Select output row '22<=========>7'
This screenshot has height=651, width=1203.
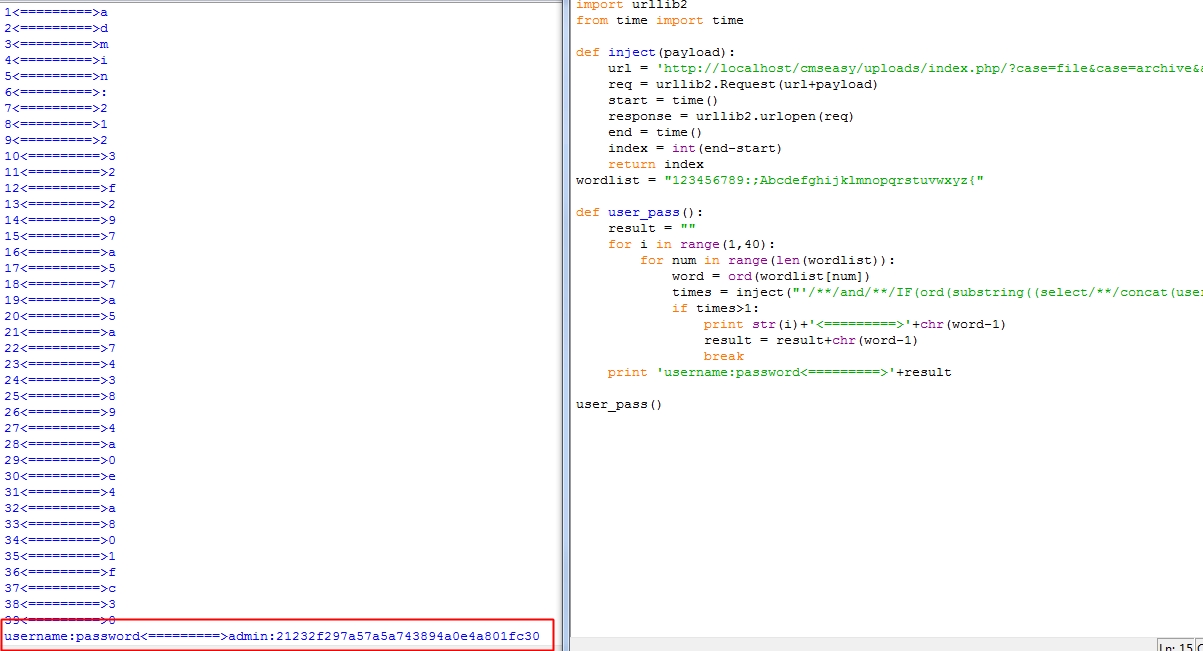pos(60,348)
